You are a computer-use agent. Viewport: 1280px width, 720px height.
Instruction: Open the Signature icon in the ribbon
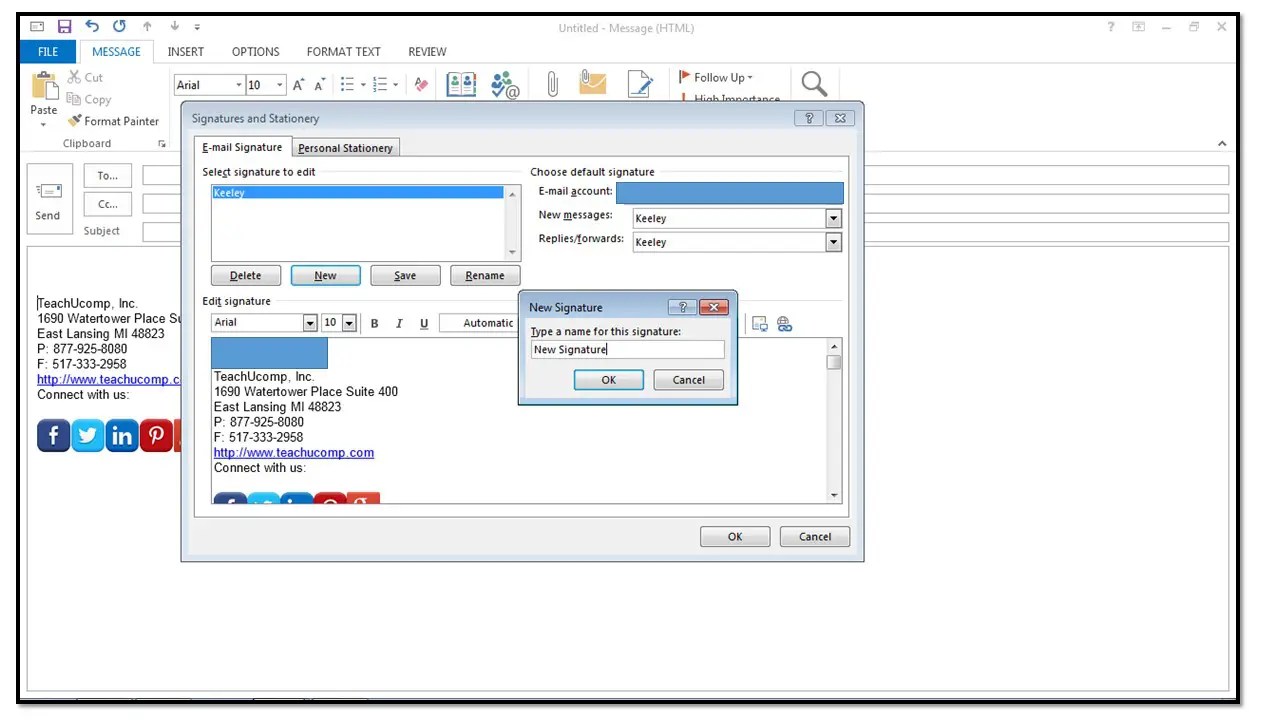click(640, 83)
